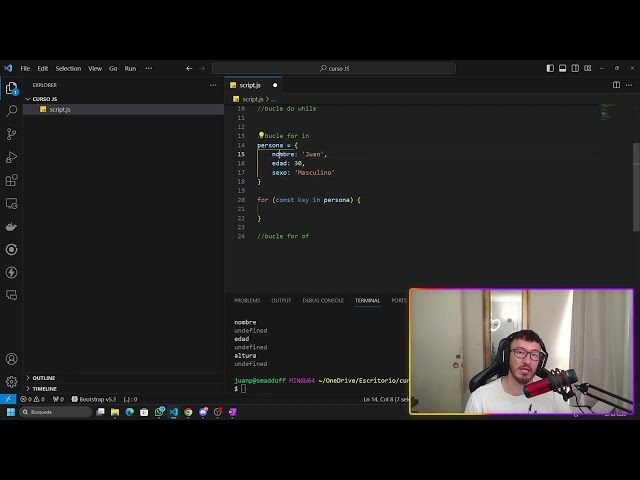Click the VS Code logo in the title bar

click(x=8, y=68)
